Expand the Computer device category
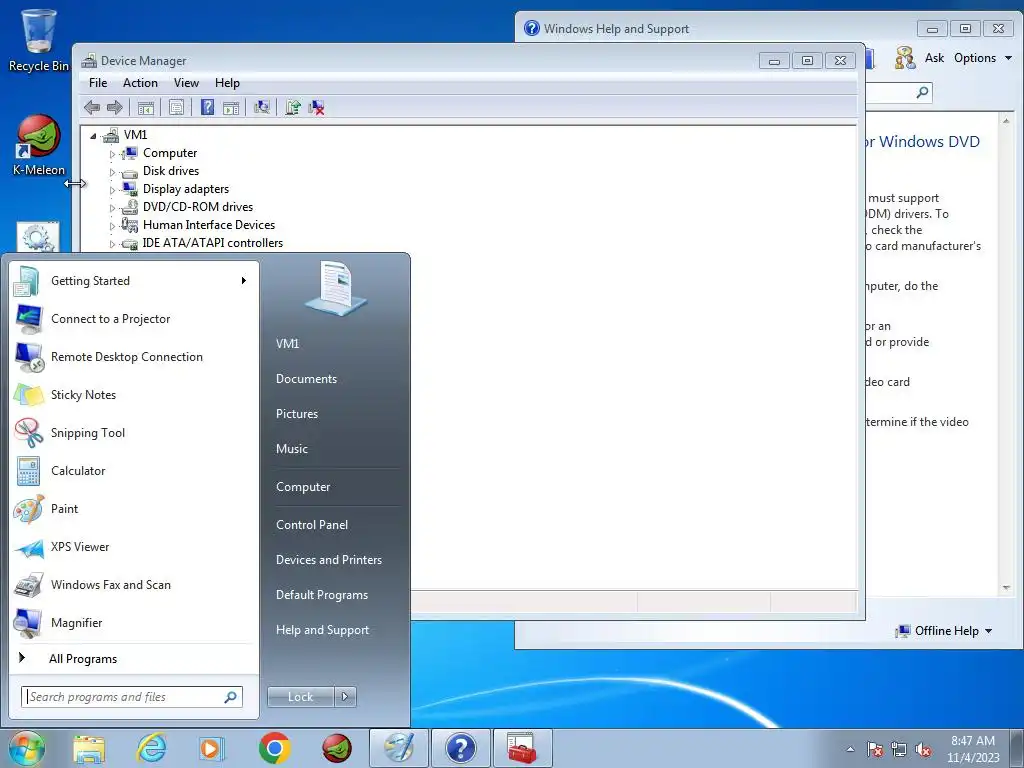Viewport: 1024px width, 768px height. pos(112,154)
